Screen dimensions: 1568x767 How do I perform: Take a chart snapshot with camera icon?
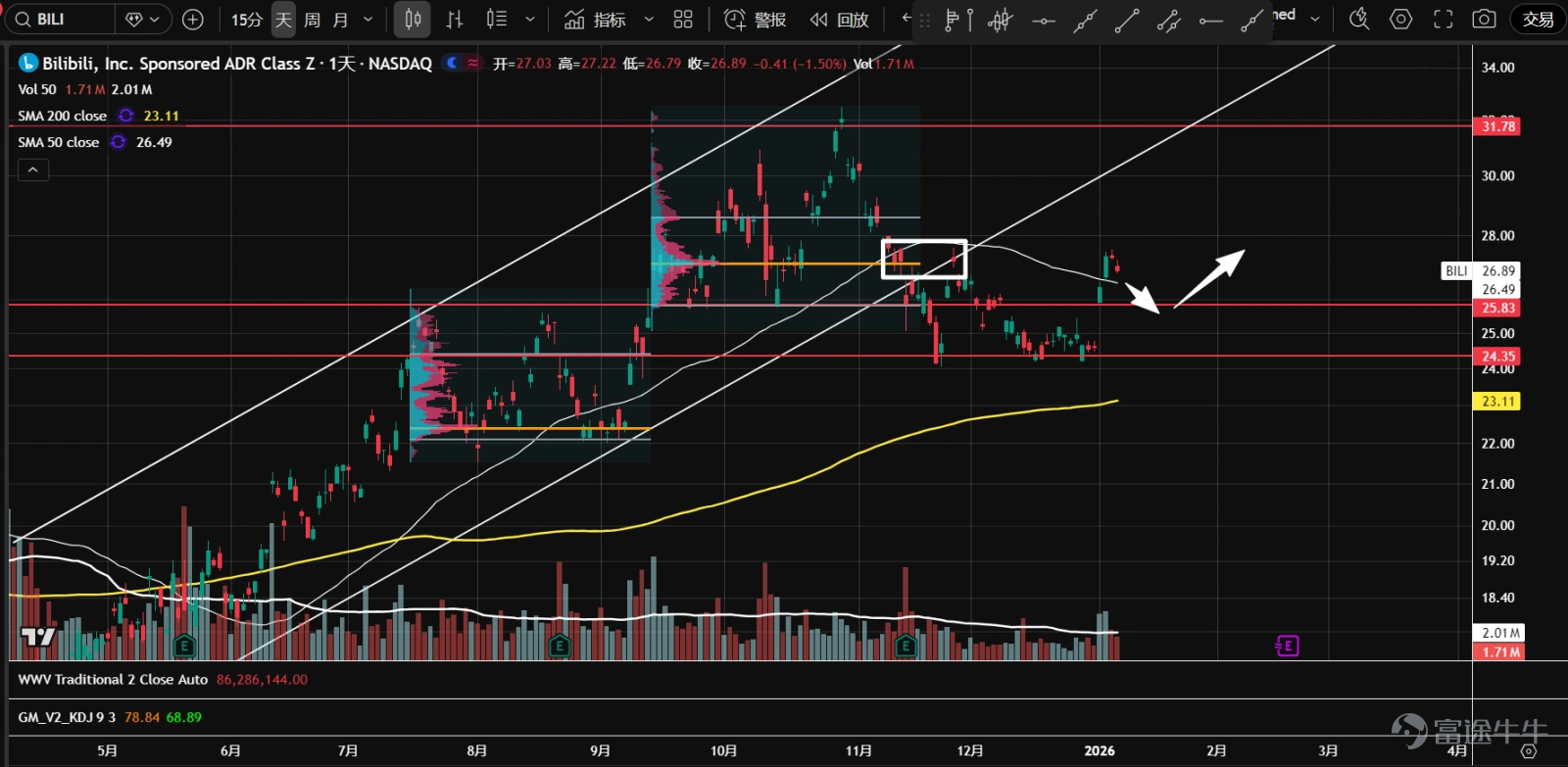point(1485,19)
